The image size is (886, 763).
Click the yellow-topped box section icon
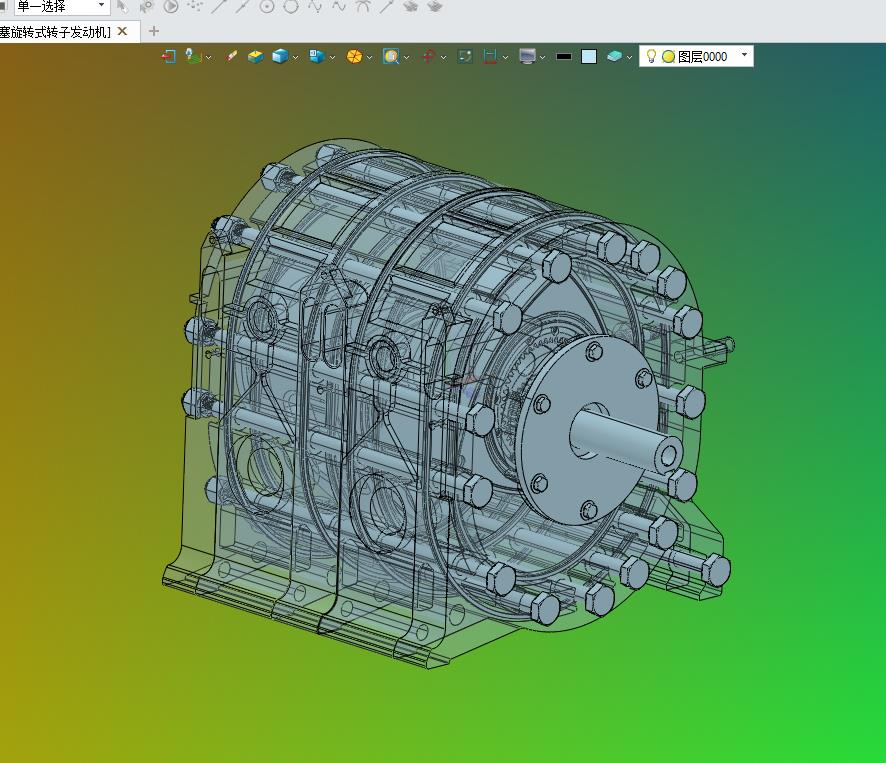coord(255,57)
